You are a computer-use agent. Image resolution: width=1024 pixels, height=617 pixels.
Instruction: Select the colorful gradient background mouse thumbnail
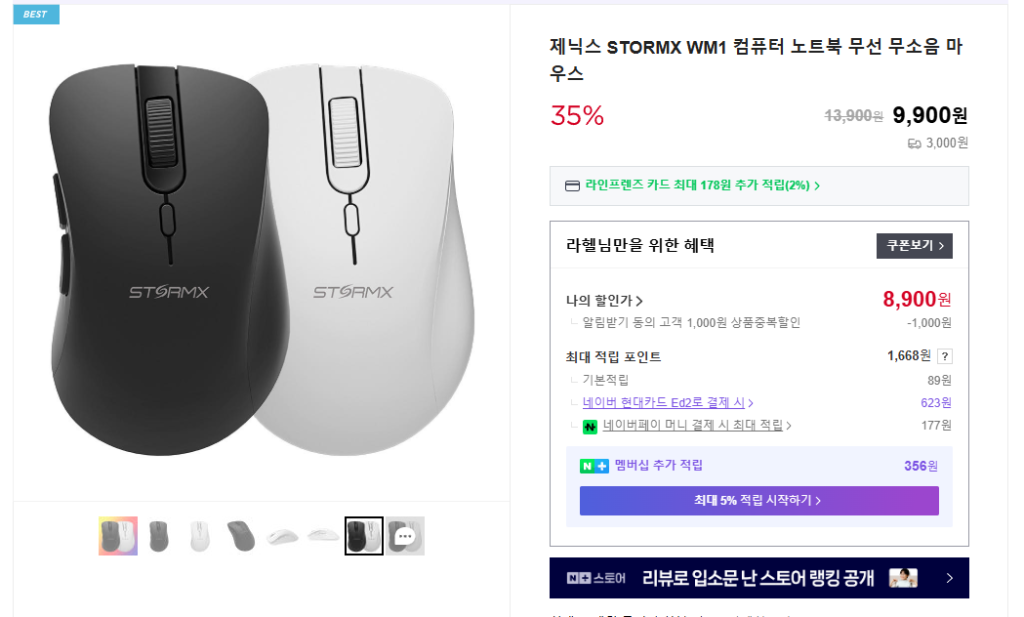pos(117,536)
